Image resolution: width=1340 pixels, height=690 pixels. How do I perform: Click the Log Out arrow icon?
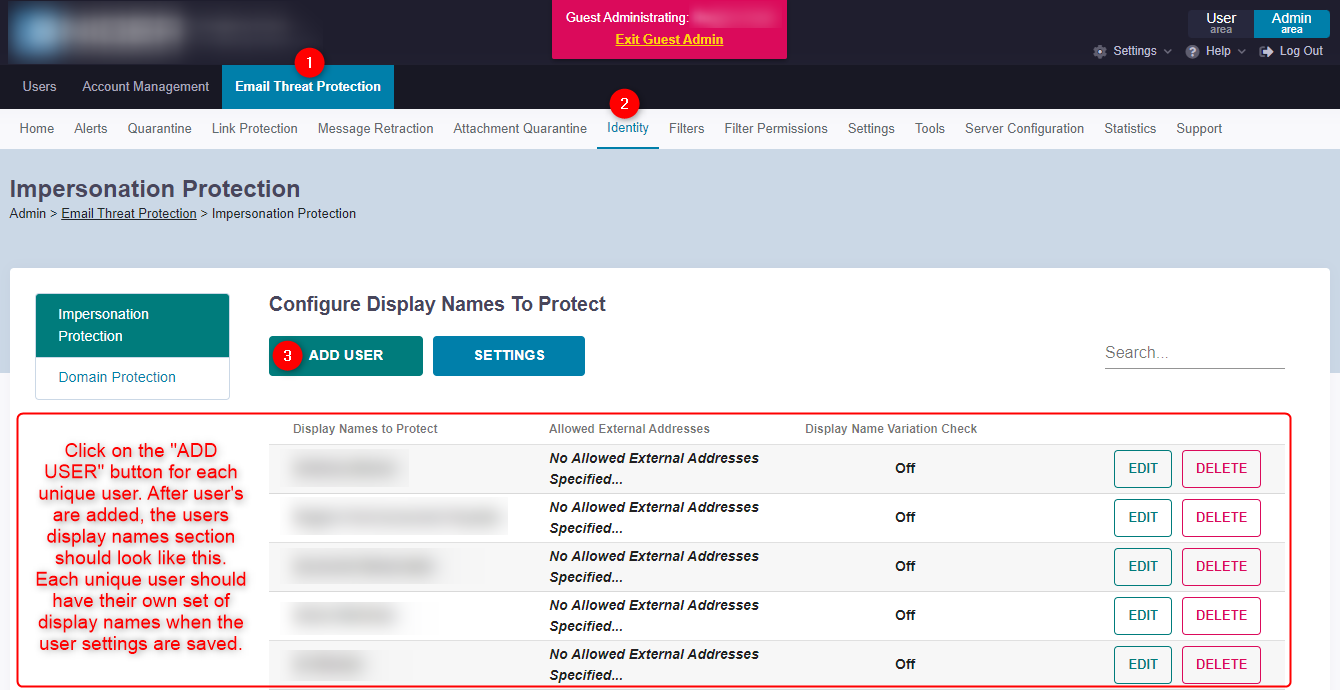(x=1267, y=51)
